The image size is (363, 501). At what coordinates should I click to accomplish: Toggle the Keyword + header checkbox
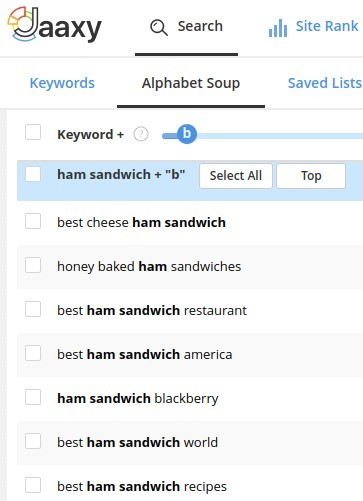pyautogui.click(x=33, y=132)
